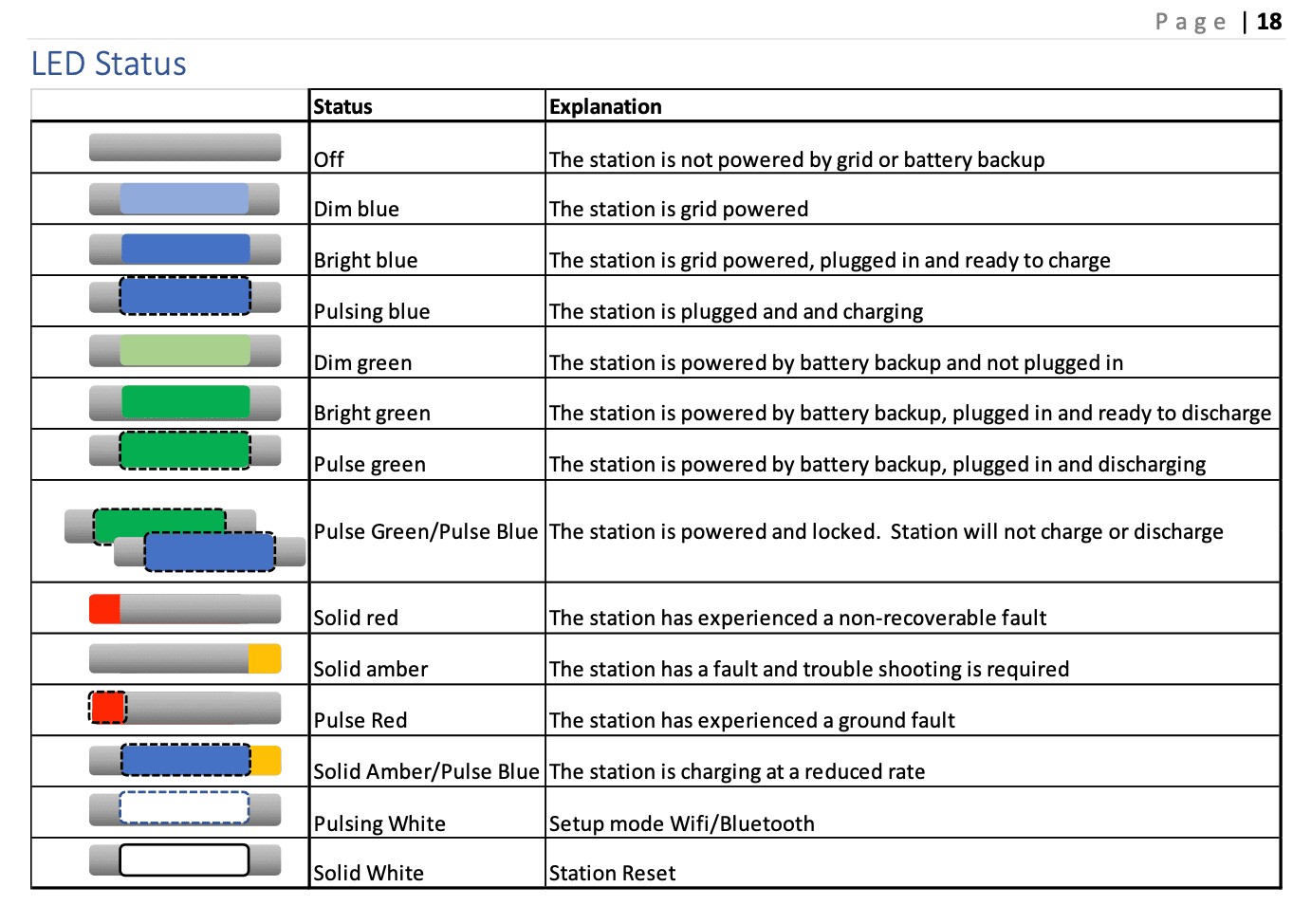The width and height of the screenshot is (1311, 924).
Task: Click the pulse green dashed LED graphic
Action: pos(185,451)
